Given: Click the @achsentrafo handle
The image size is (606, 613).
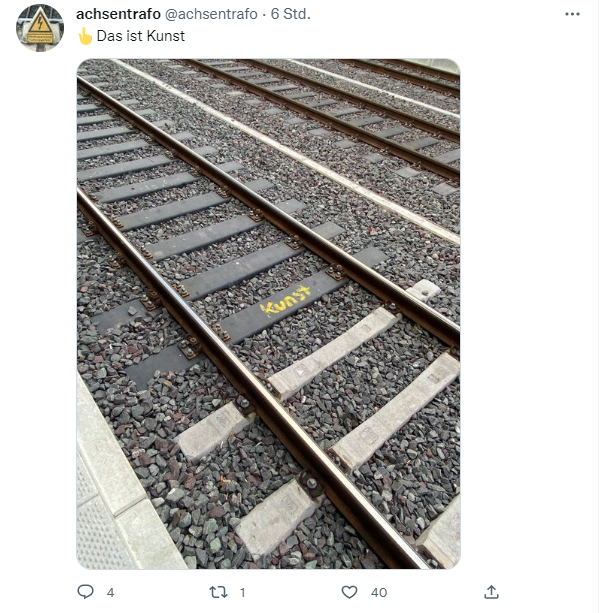Looking at the screenshot, I should pyautogui.click(x=211, y=14).
